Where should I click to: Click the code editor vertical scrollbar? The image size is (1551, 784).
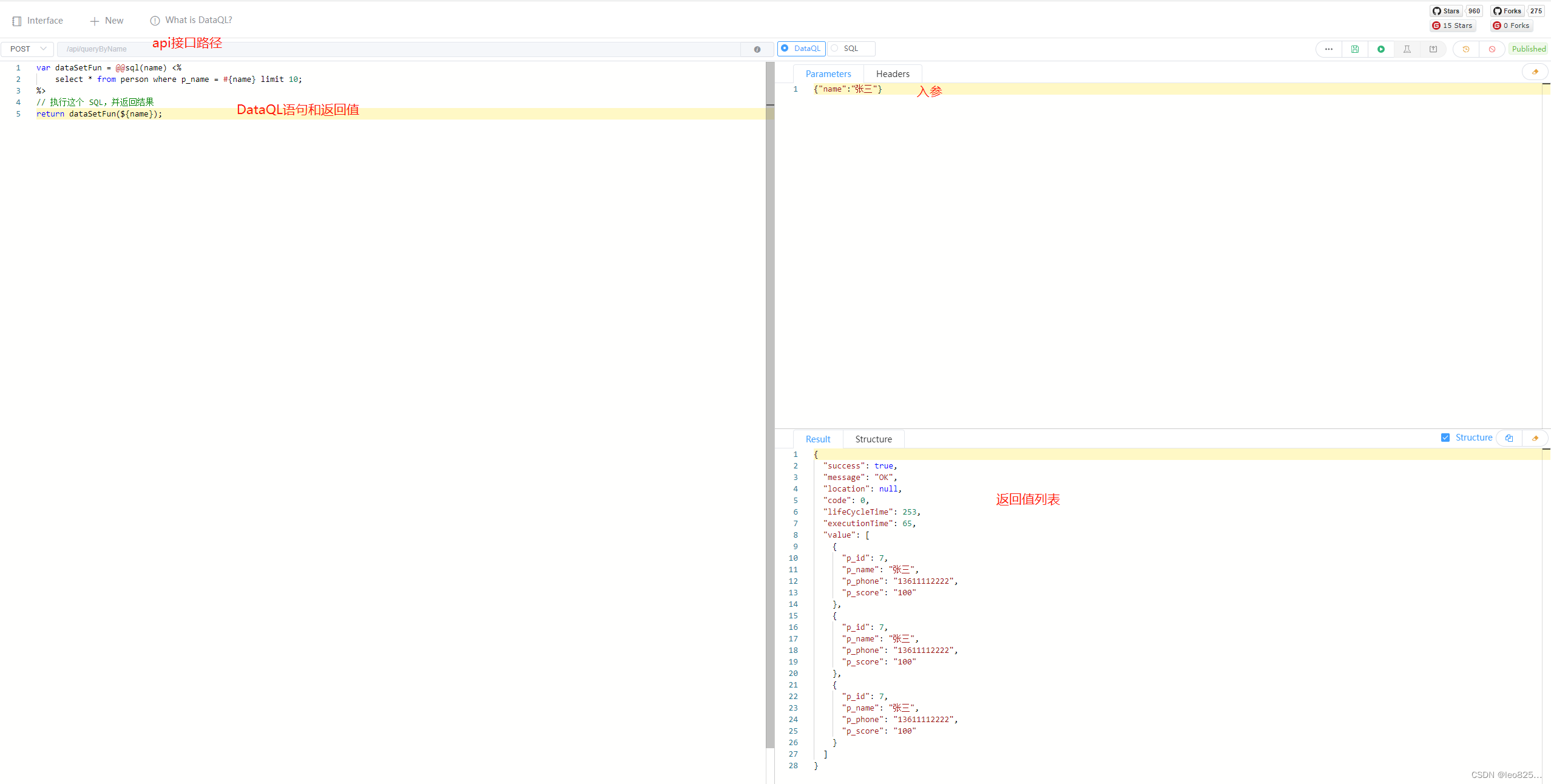[x=770, y=405]
